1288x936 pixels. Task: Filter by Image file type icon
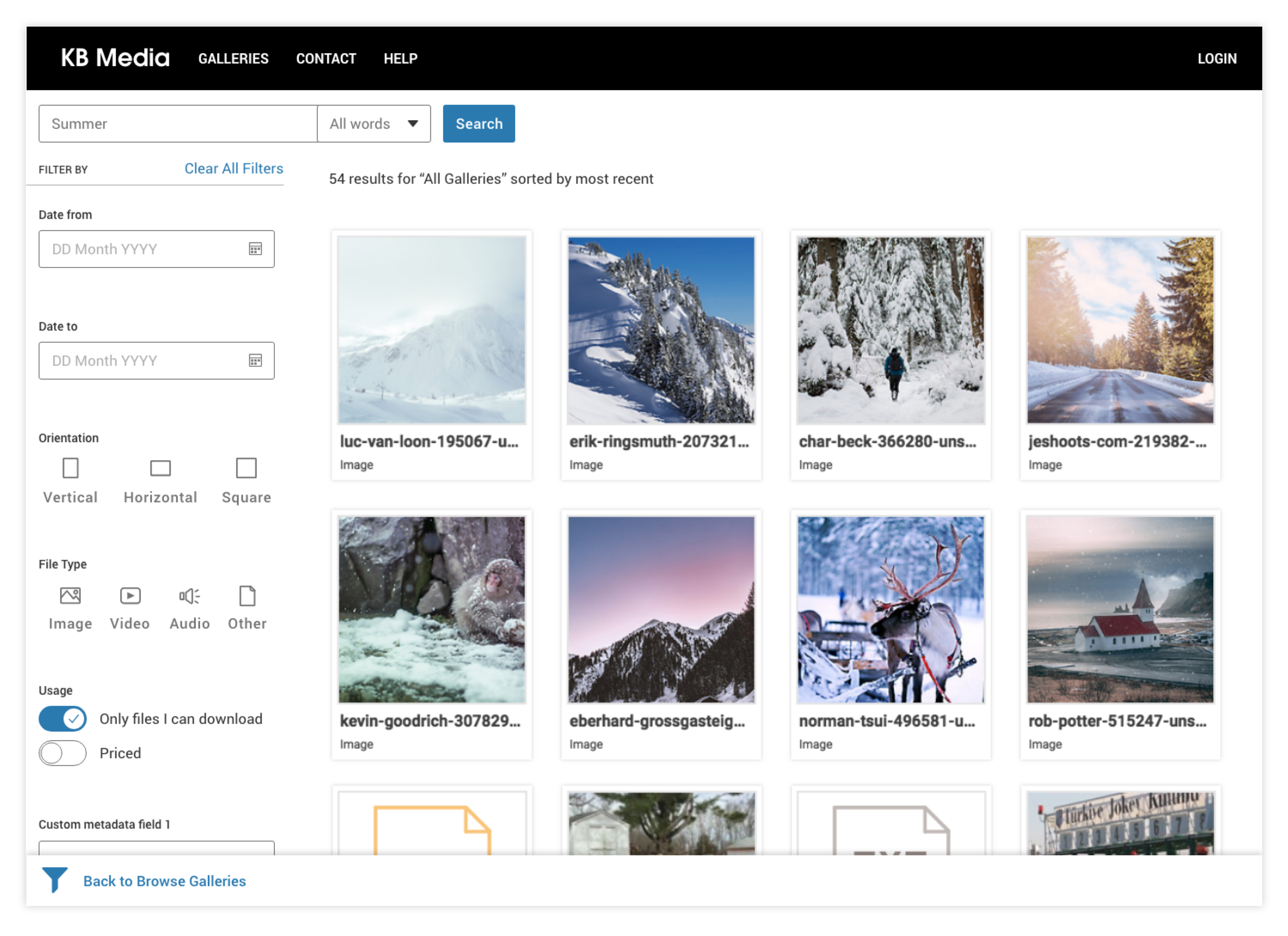[70, 596]
